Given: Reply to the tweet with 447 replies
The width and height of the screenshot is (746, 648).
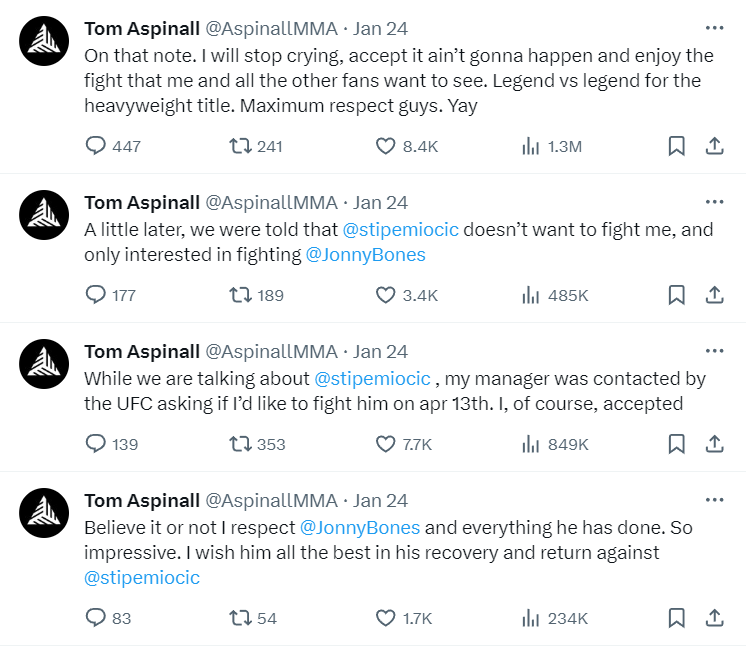Looking at the screenshot, I should (x=96, y=146).
